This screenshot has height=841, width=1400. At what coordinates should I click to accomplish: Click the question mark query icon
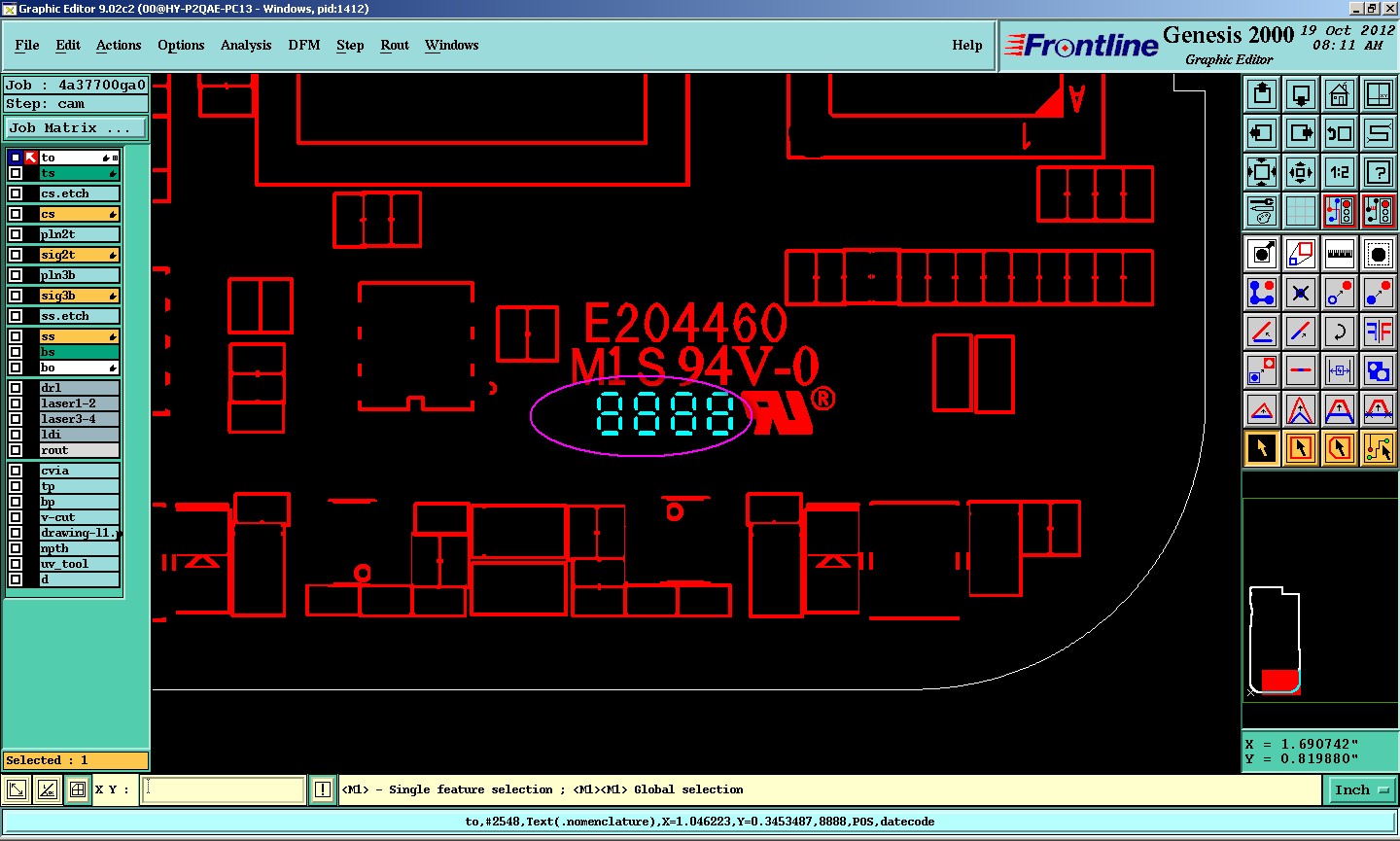(x=1379, y=172)
